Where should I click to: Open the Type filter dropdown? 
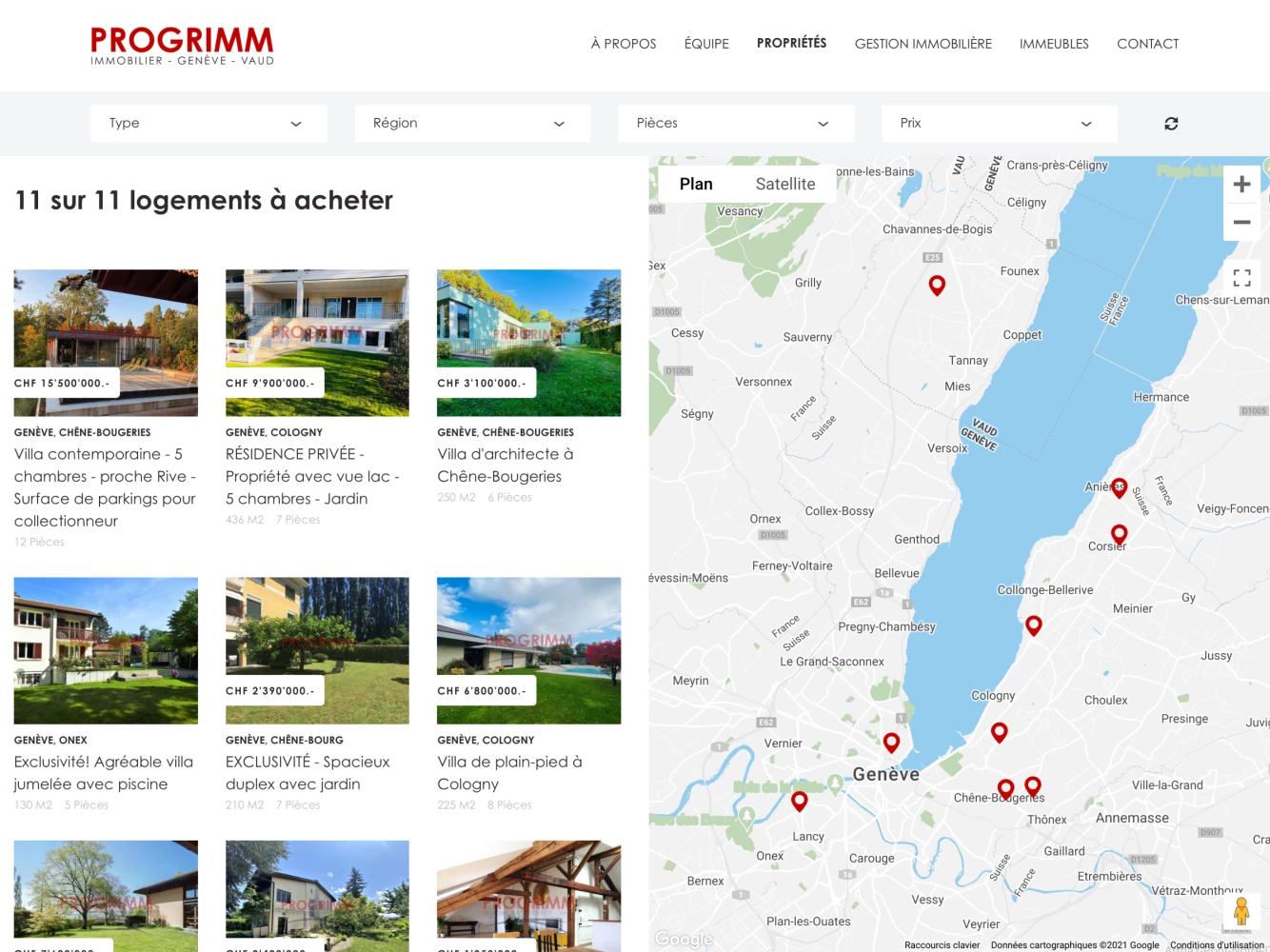click(208, 123)
